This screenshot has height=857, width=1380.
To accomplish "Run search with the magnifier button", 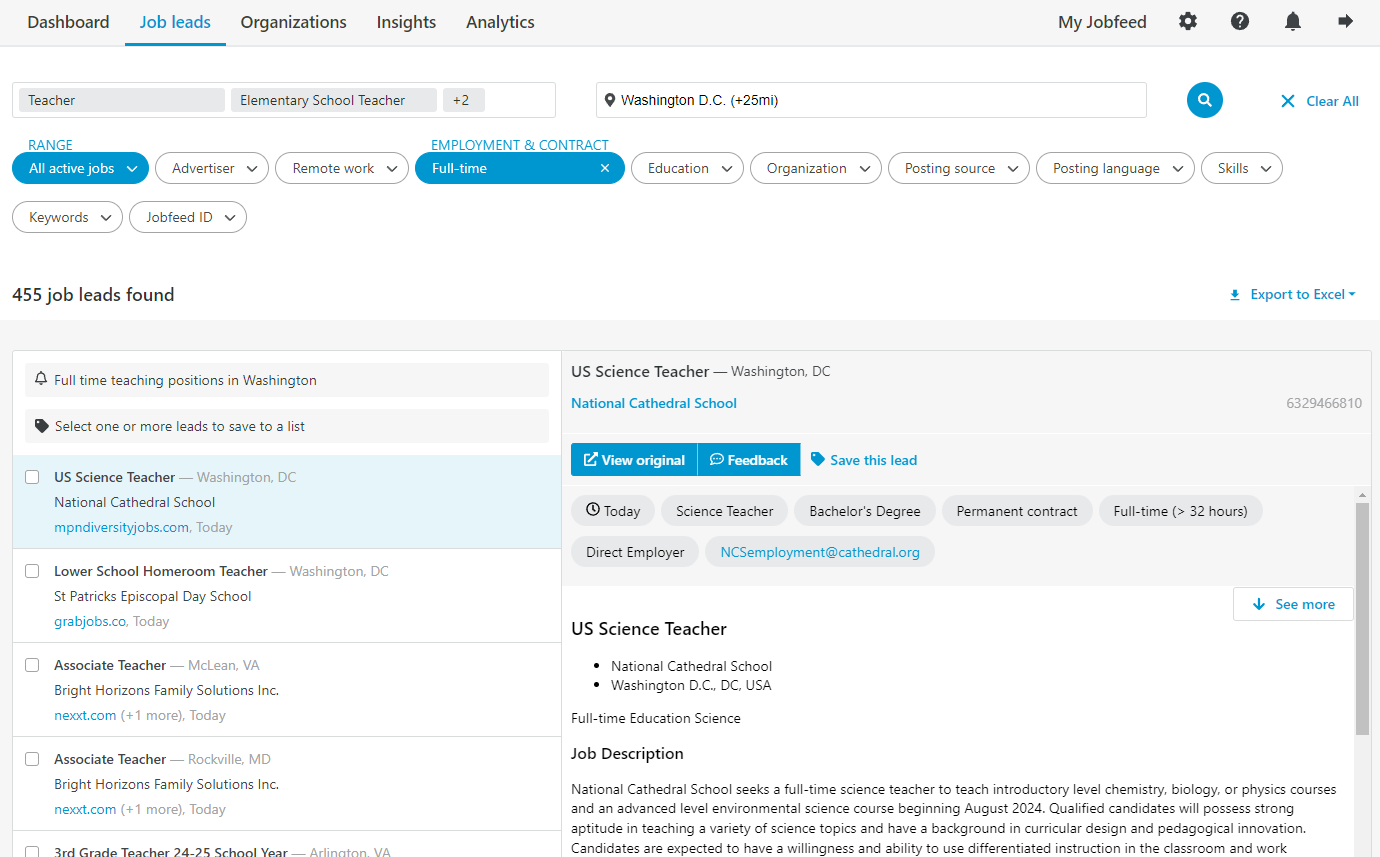I will click(1205, 100).
